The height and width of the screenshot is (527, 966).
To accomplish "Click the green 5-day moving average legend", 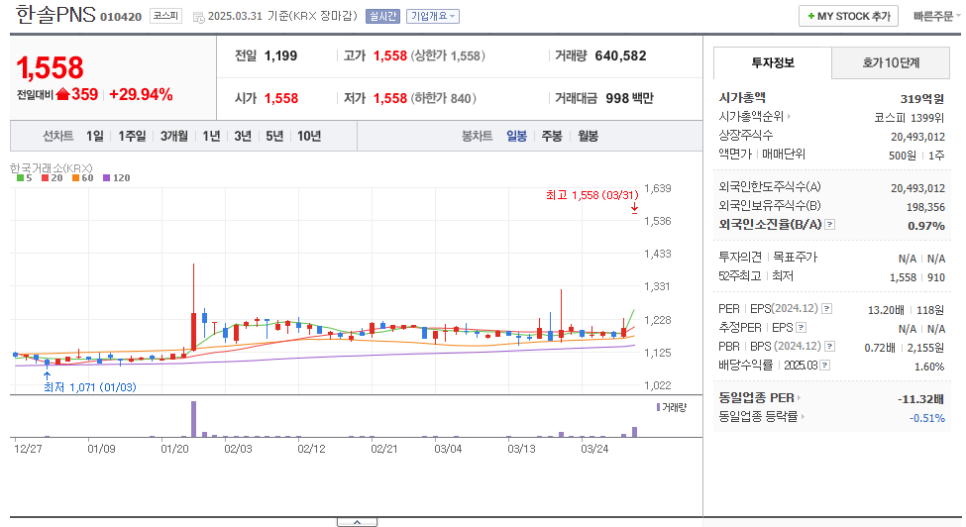I will pos(25,178).
